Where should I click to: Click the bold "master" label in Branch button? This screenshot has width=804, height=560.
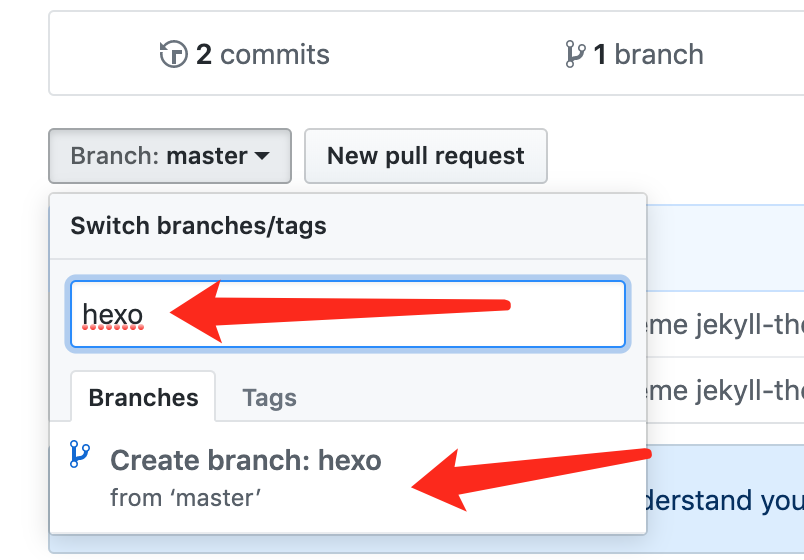[x=207, y=156]
